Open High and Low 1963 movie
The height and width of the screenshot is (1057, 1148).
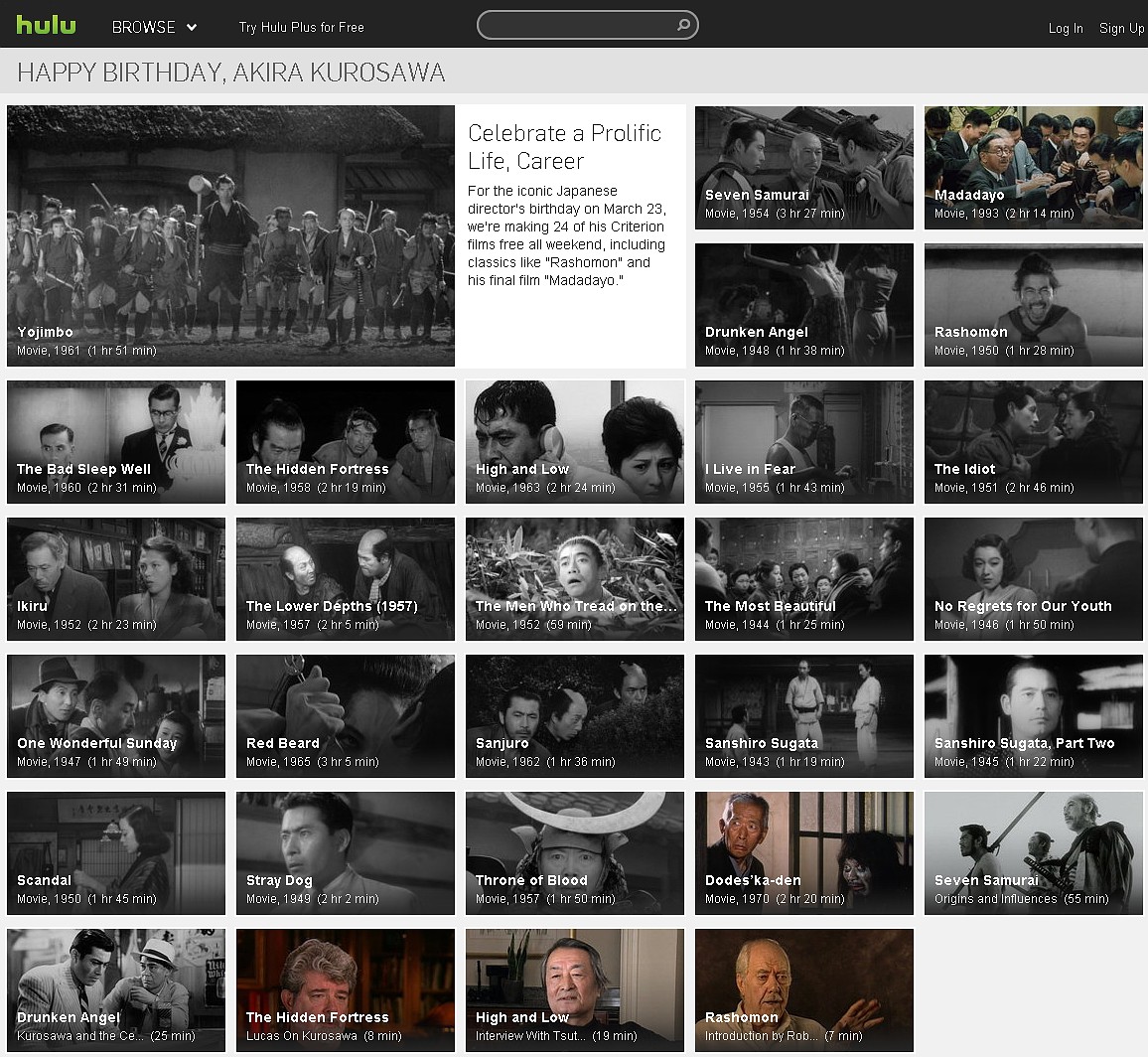(575, 442)
